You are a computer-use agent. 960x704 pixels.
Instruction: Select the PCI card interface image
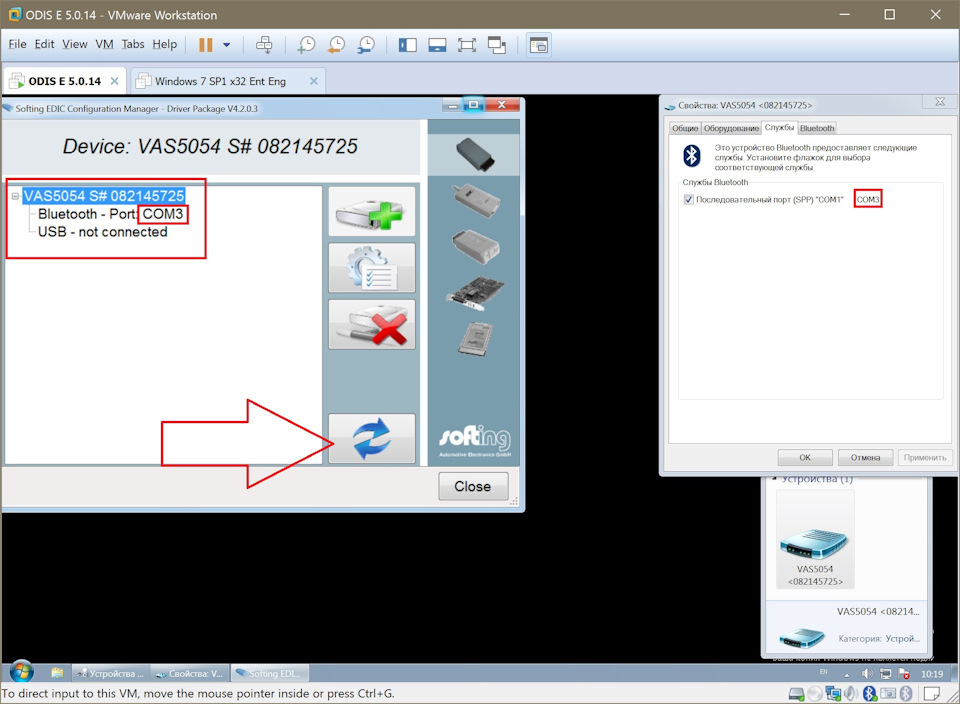point(474,294)
